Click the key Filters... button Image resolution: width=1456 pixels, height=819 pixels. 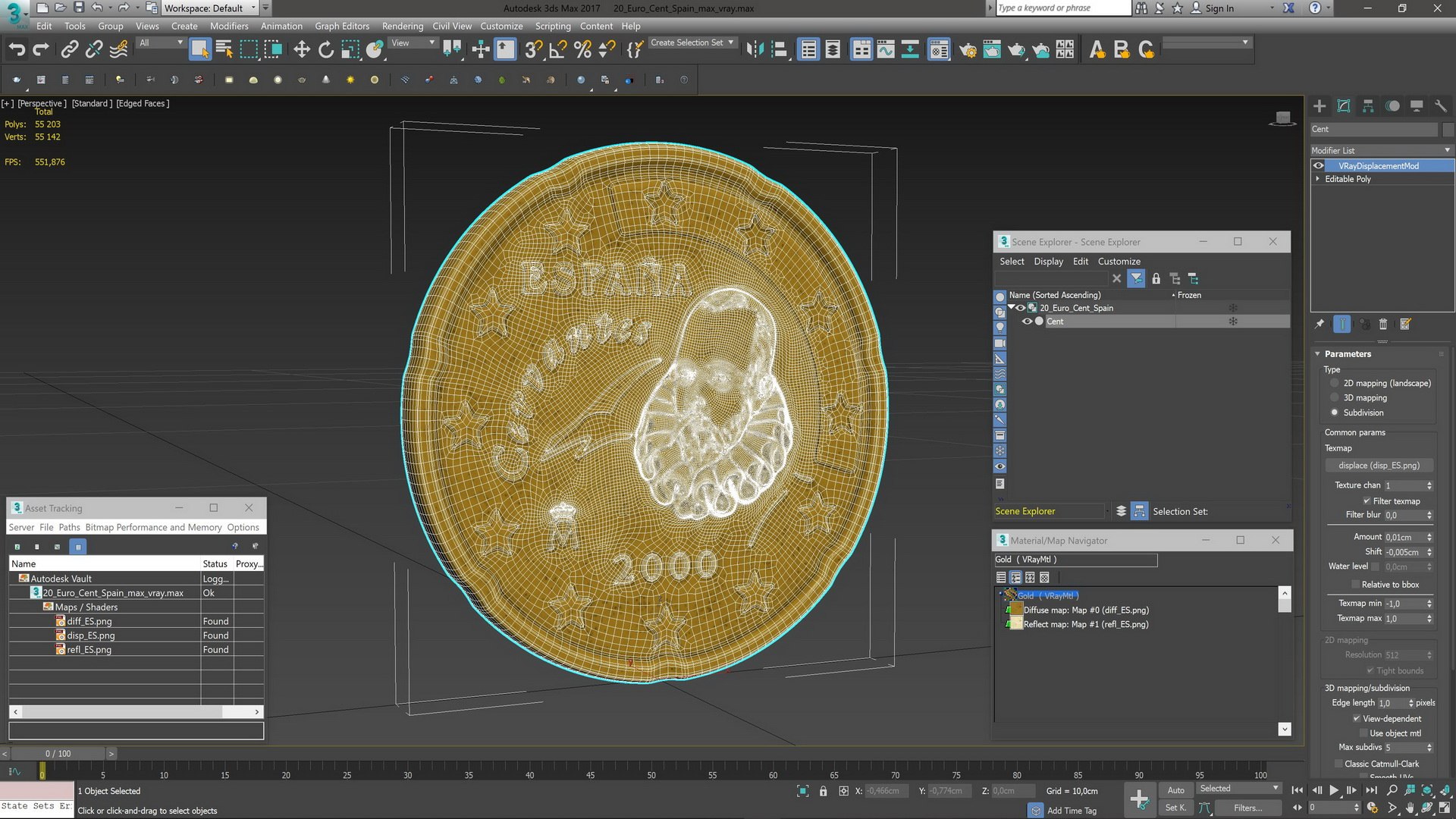tap(1247, 808)
